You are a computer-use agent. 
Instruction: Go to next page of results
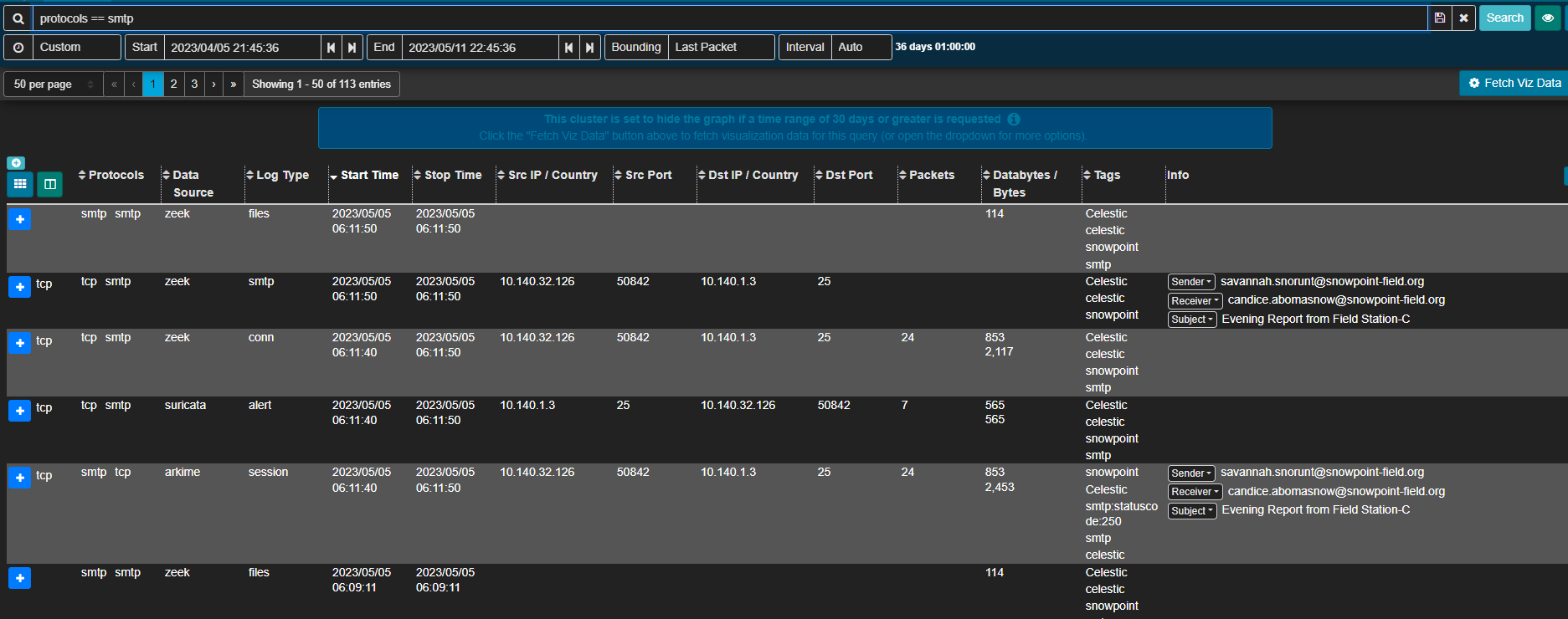tap(214, 84)
